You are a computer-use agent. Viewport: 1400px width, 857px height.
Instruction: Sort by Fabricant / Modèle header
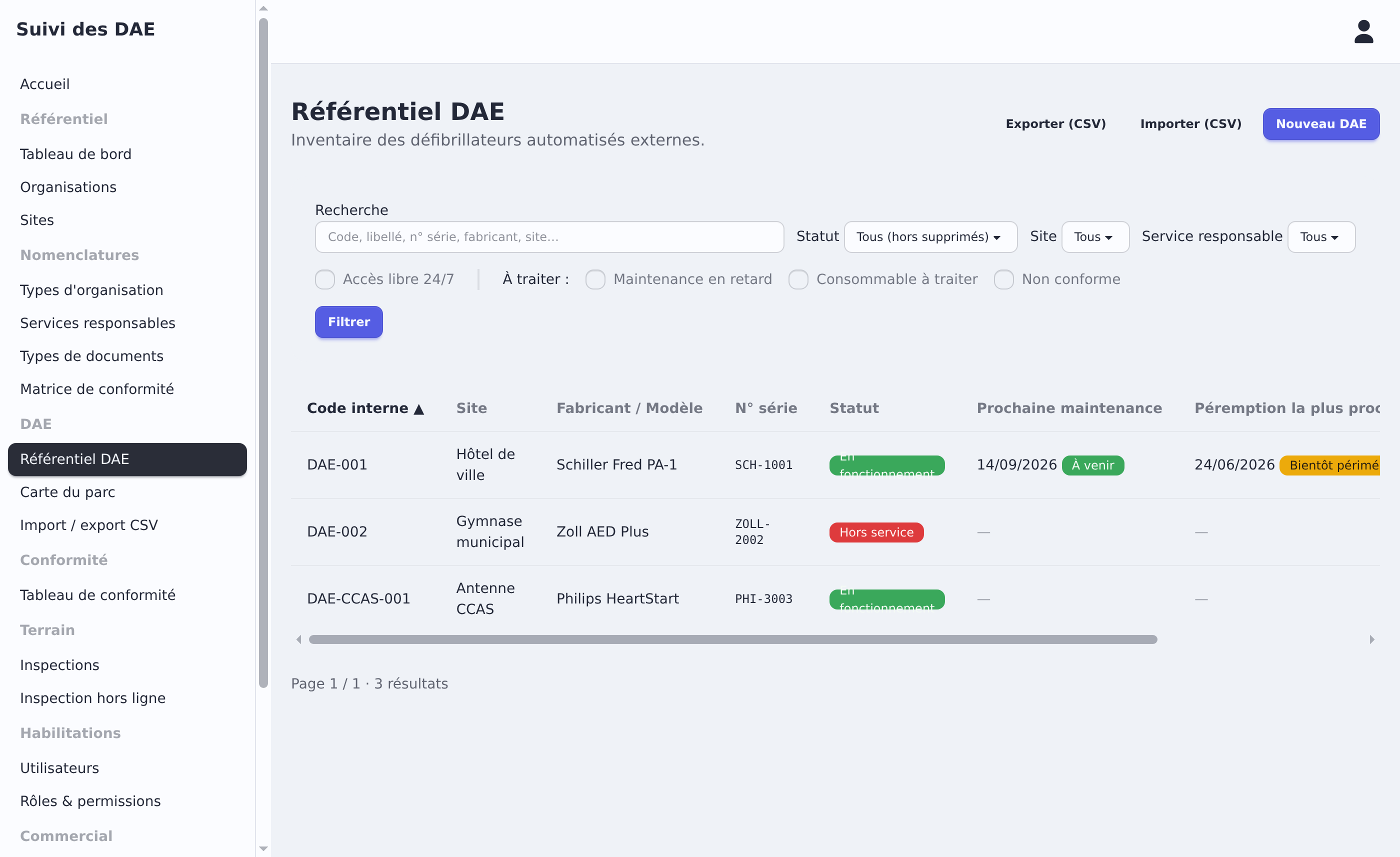click(629, 408)
